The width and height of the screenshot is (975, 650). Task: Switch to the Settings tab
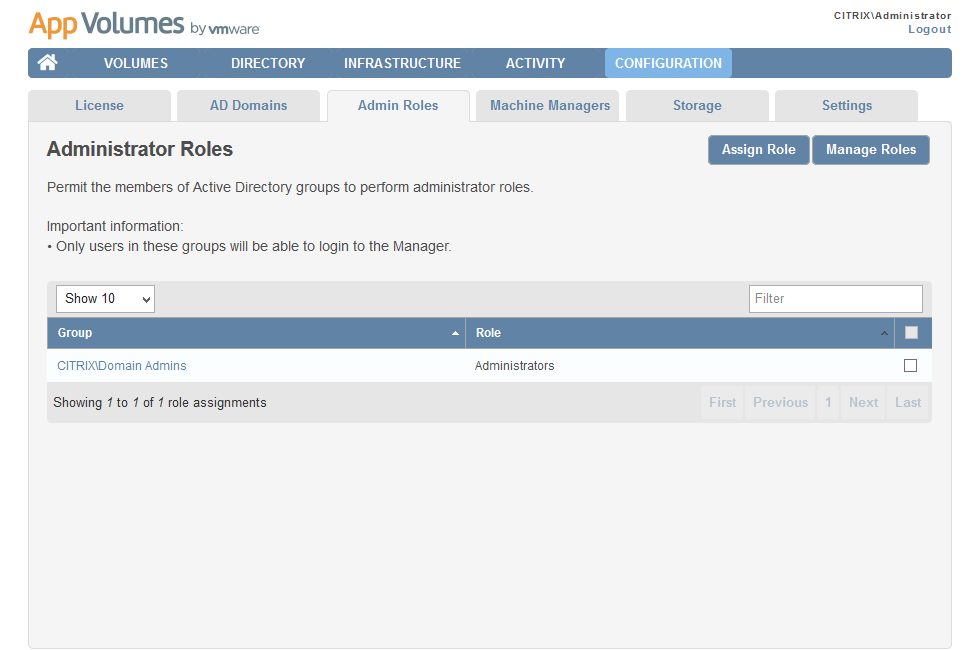[847, 106]
